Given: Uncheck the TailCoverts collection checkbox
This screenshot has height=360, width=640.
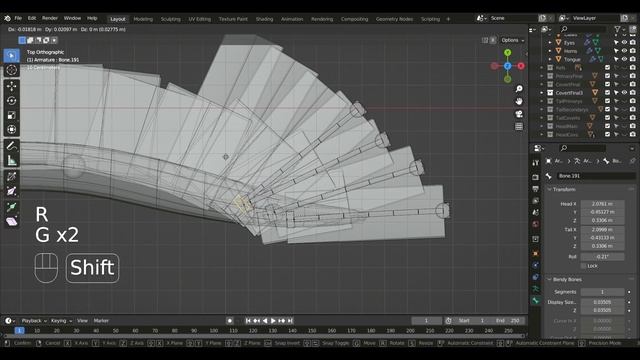Looking at the screenshot, I should (607, 118).
